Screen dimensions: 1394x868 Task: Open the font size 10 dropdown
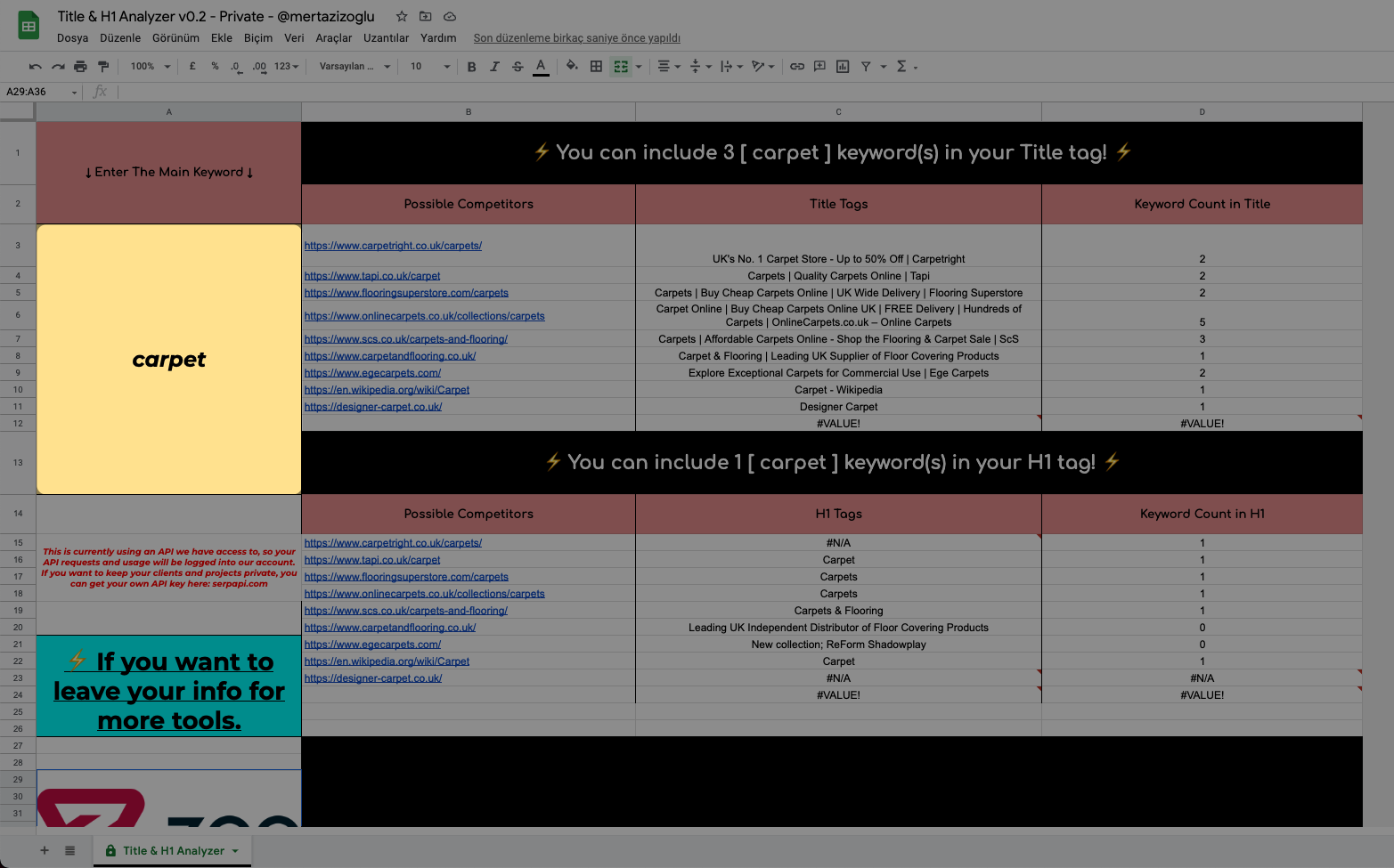429,67
